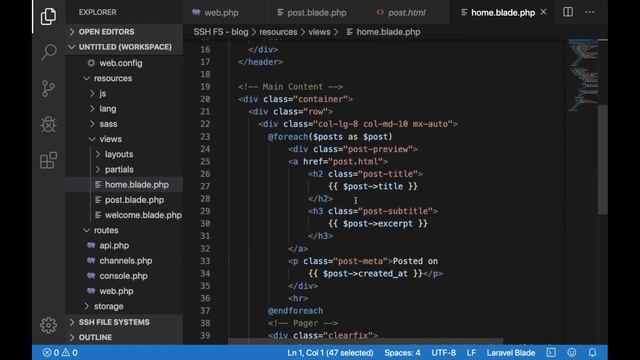640x360 pixels.
Task: Open post.blade.php in the explorer
Action: 134,200
